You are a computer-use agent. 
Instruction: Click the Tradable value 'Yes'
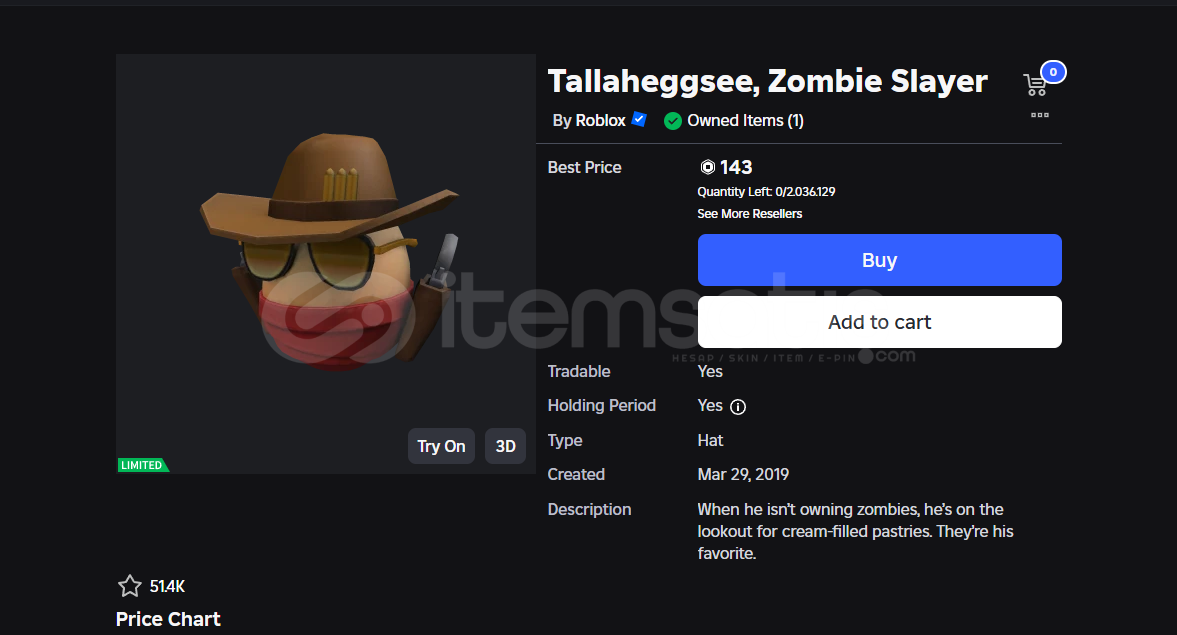click(x=710, y=372)
